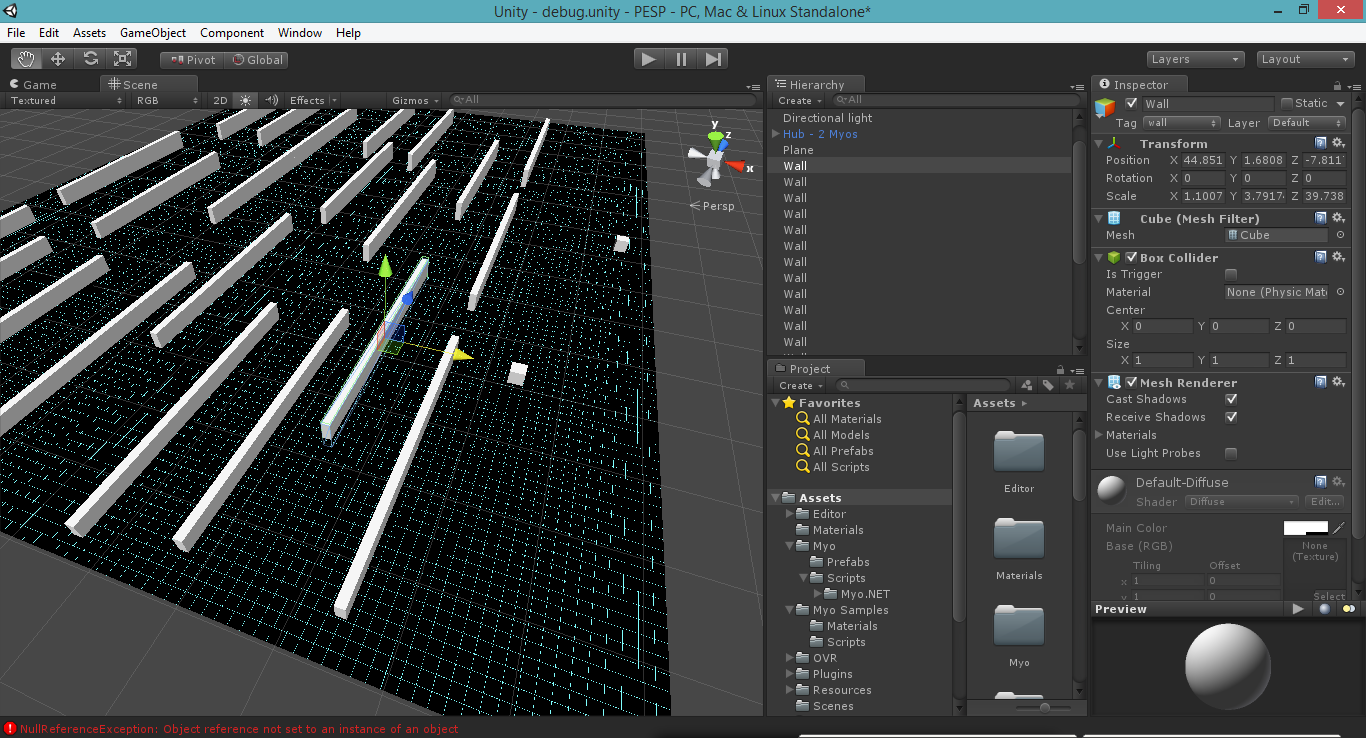Screen dimensions: 1366x738
Task: Click the Wall object cube icon in the Inspector
Action: click(x=1105, y=108)
